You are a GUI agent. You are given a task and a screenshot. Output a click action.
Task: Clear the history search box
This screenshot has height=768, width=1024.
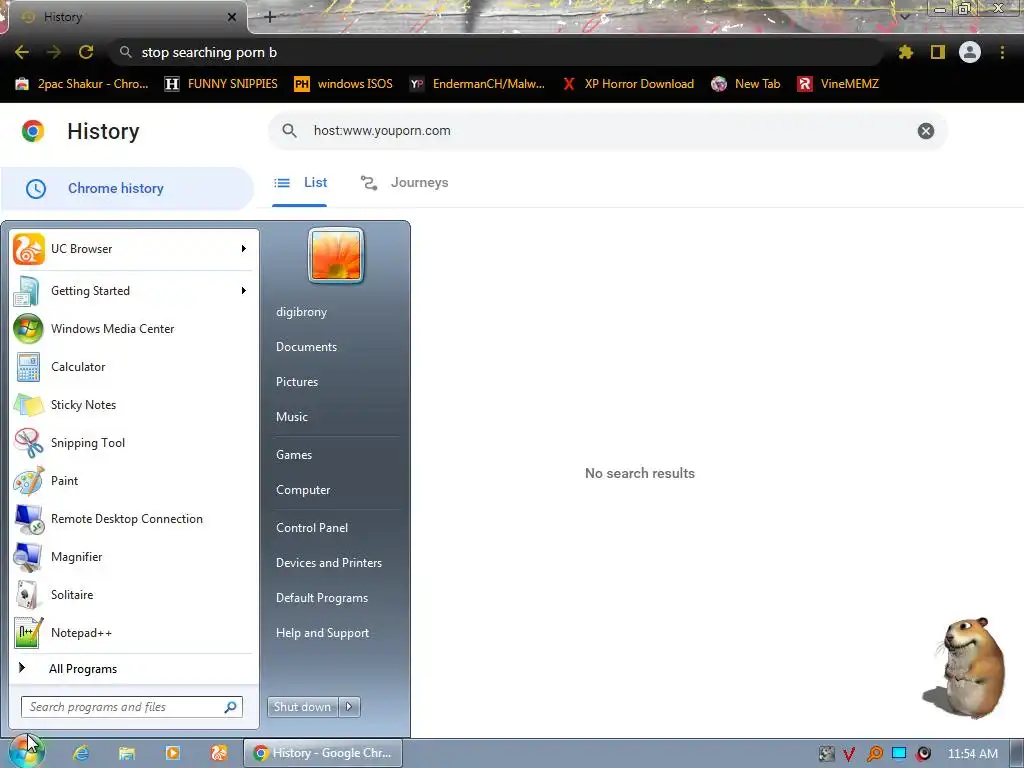coord(925,131)
